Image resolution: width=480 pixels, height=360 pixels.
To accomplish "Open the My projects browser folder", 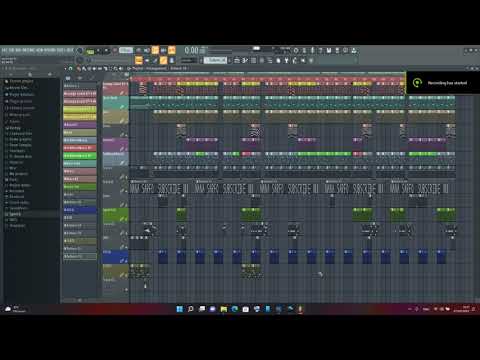I will pyautogui.click(x=16, y=174).
